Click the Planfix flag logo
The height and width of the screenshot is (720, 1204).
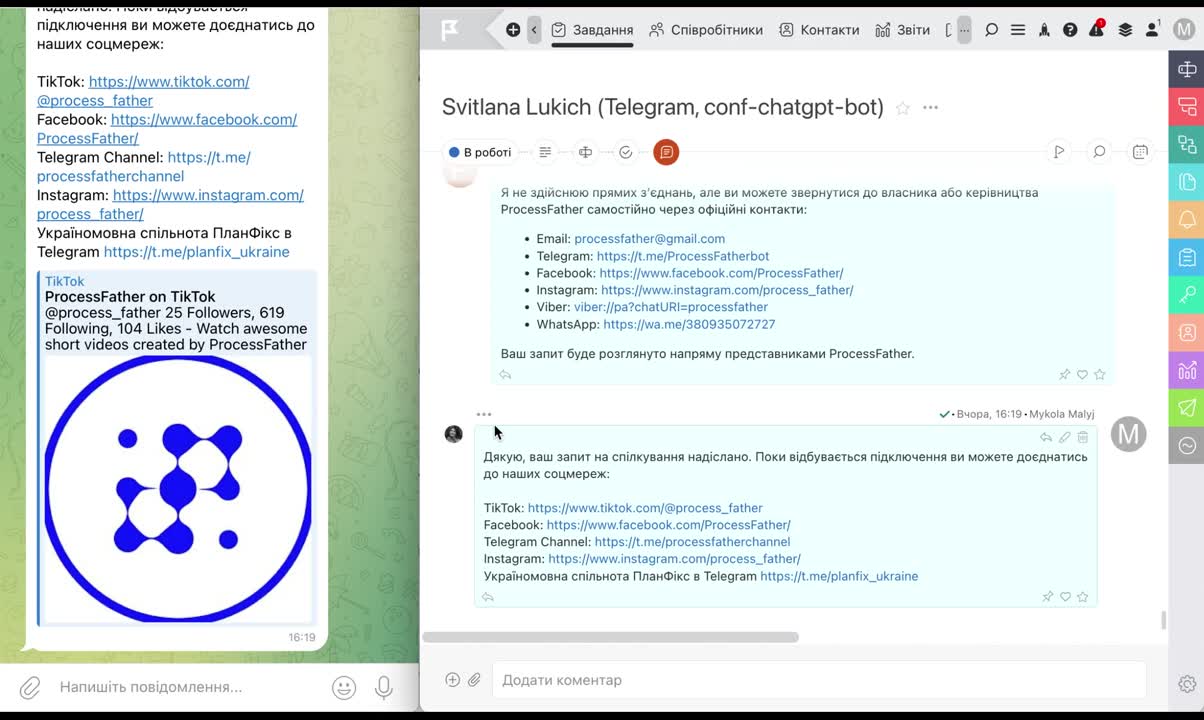[x=451, y=30]
